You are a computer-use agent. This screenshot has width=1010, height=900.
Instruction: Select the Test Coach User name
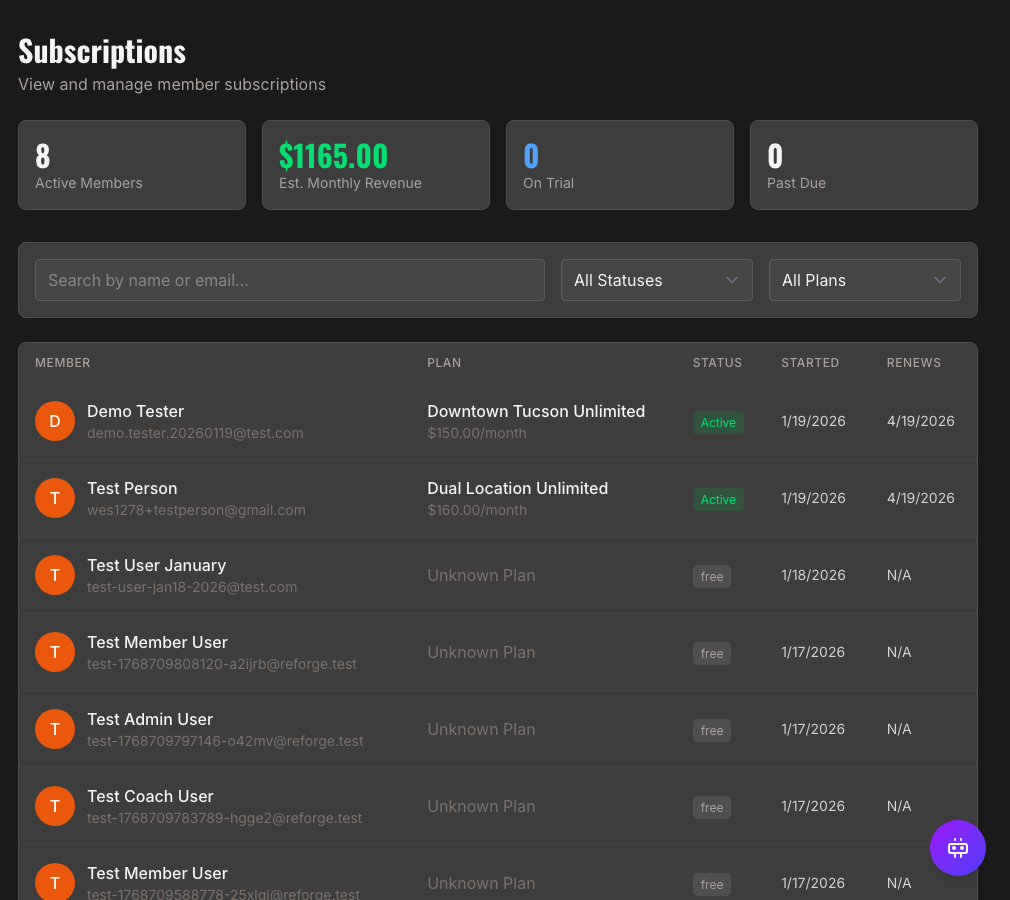[x=150, y=796]
